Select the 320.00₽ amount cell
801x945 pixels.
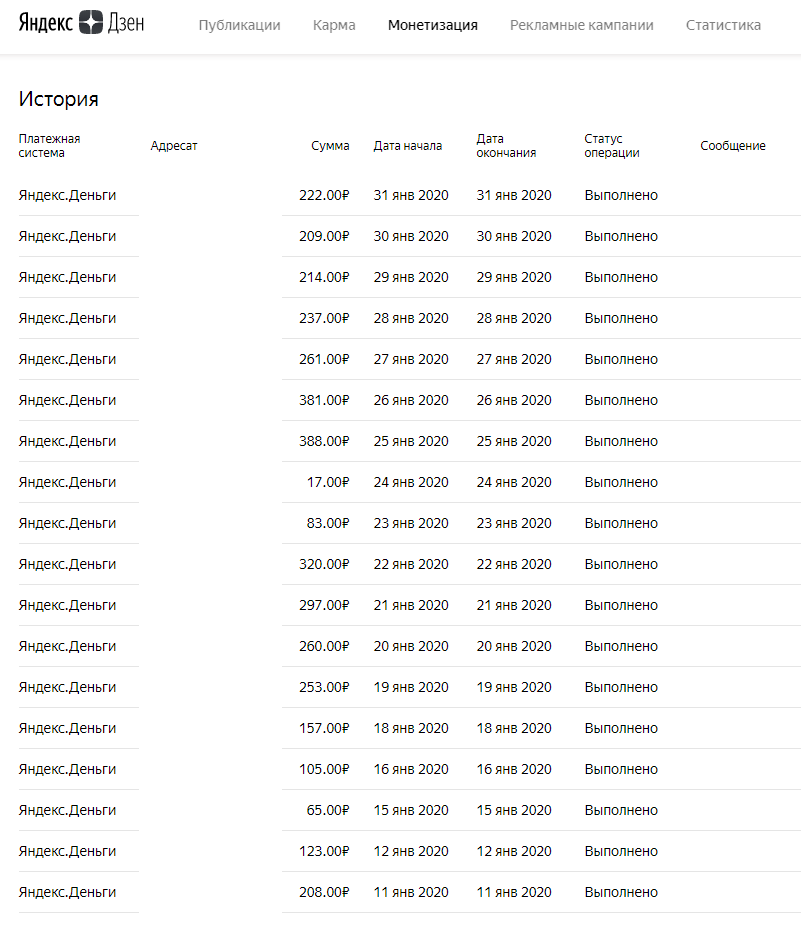324,564
